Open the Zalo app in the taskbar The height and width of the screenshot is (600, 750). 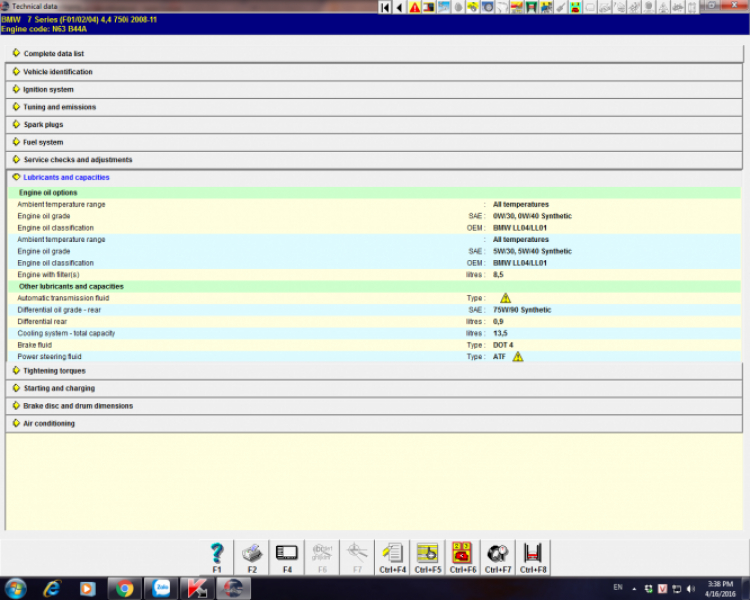161,589
